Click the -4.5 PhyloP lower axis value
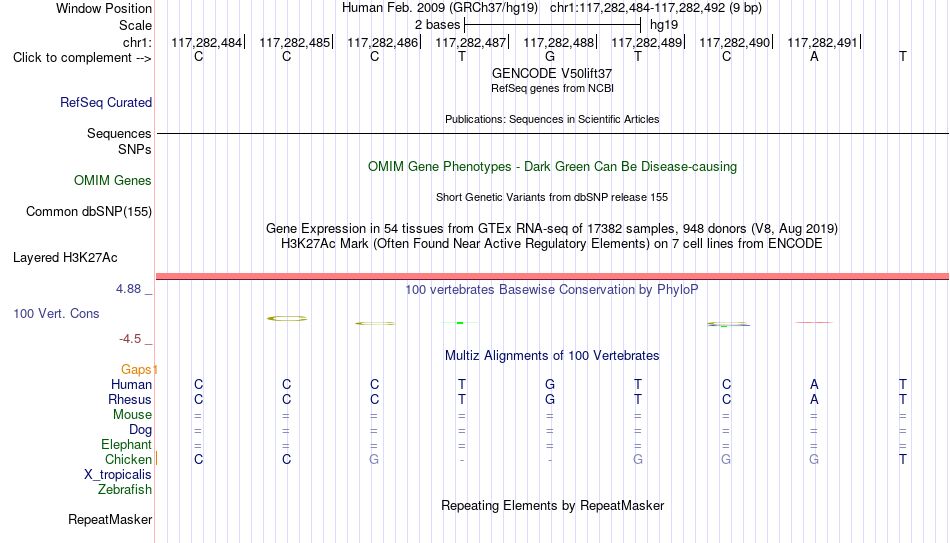This screenshot has height=543, width=950. click(130, 339)
